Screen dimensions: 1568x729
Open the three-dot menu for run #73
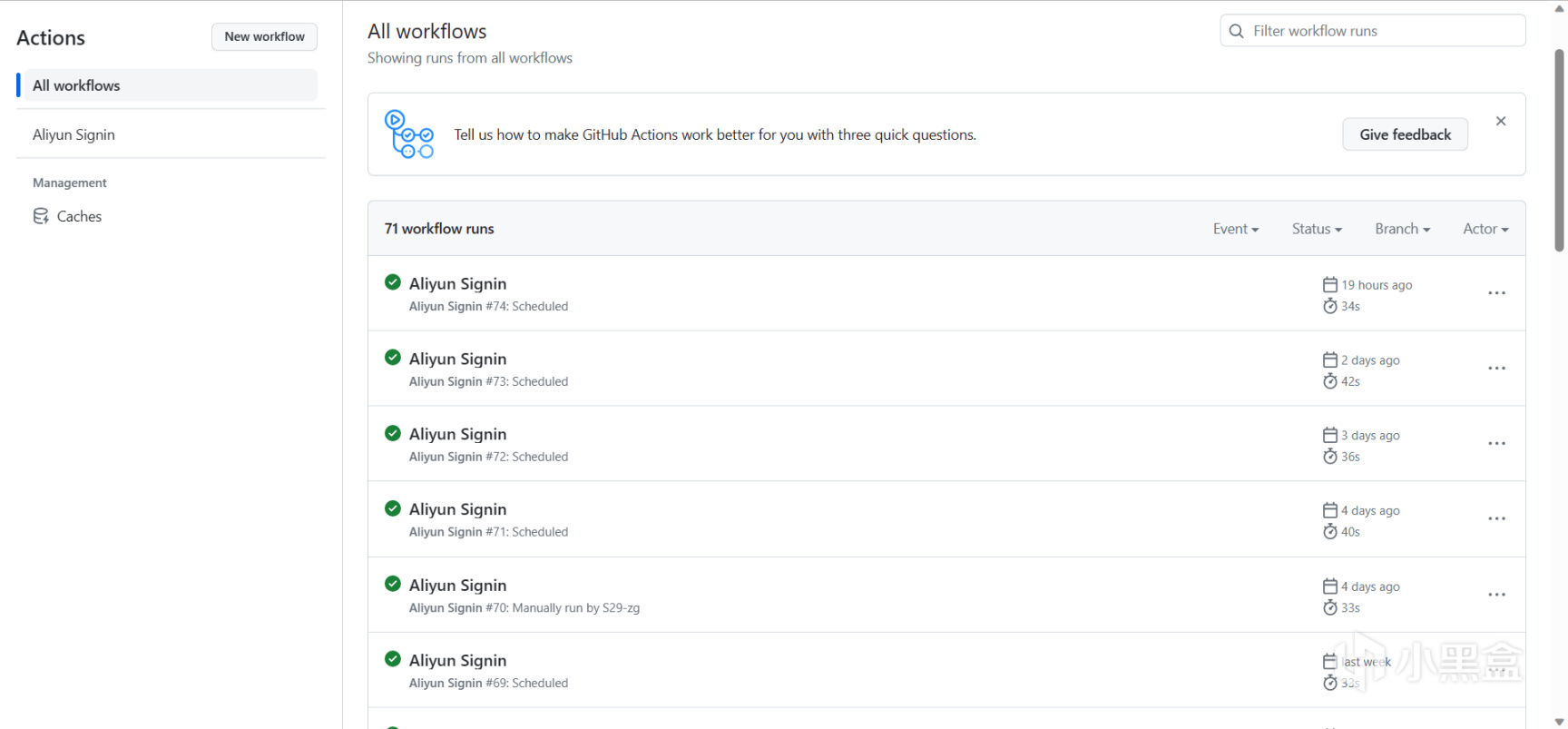(x=1497, y=369)
